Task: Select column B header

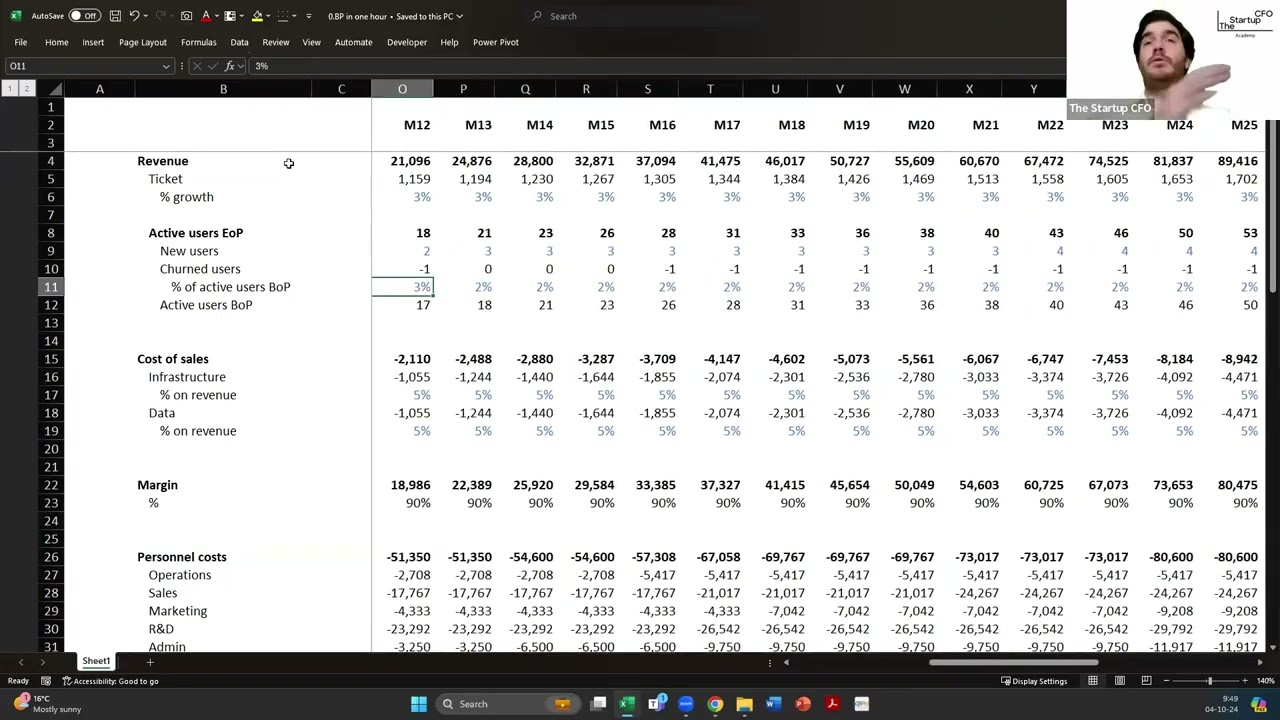Action: click(x=223, y=89)
